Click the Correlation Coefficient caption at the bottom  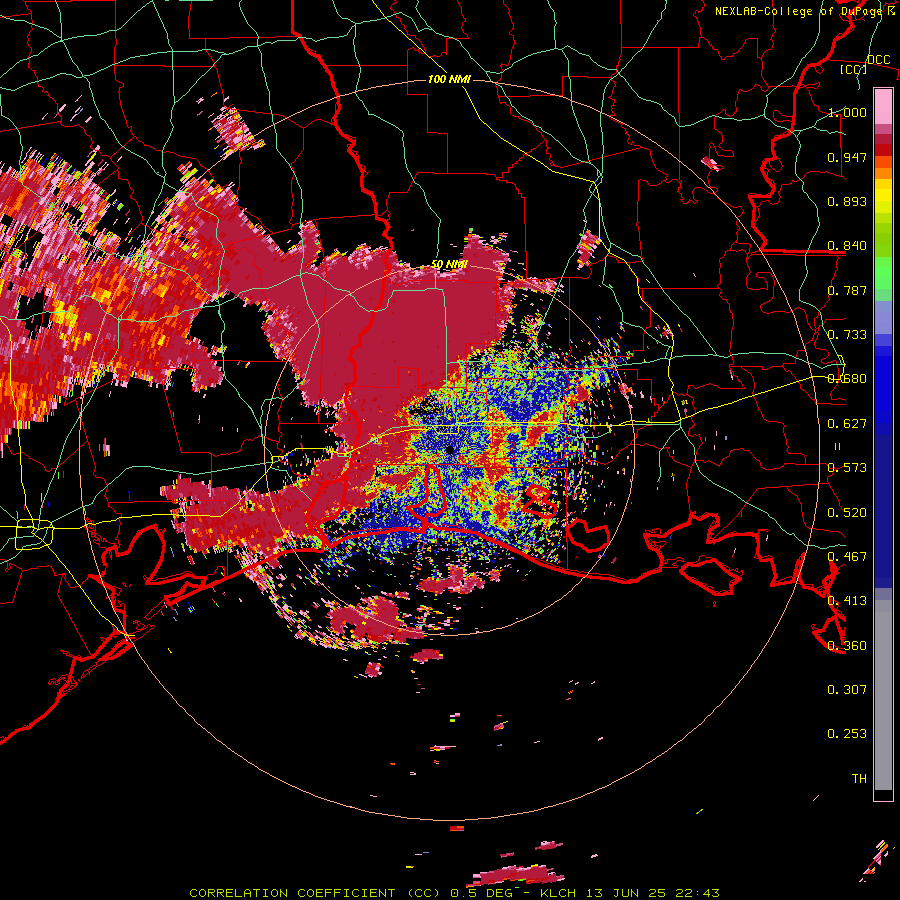click(x=454, y=893)
